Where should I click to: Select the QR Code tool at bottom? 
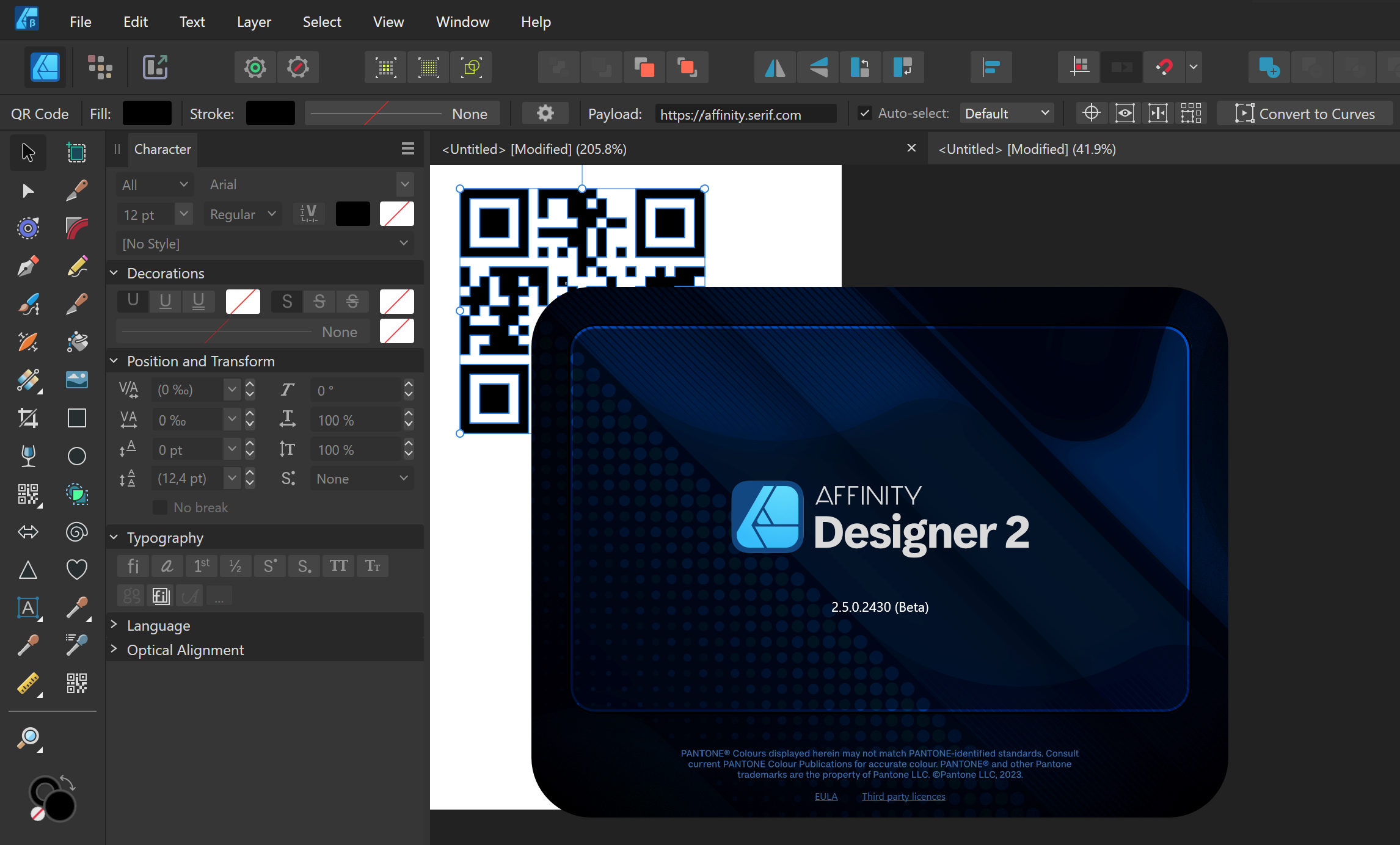[x=76, y=684]
